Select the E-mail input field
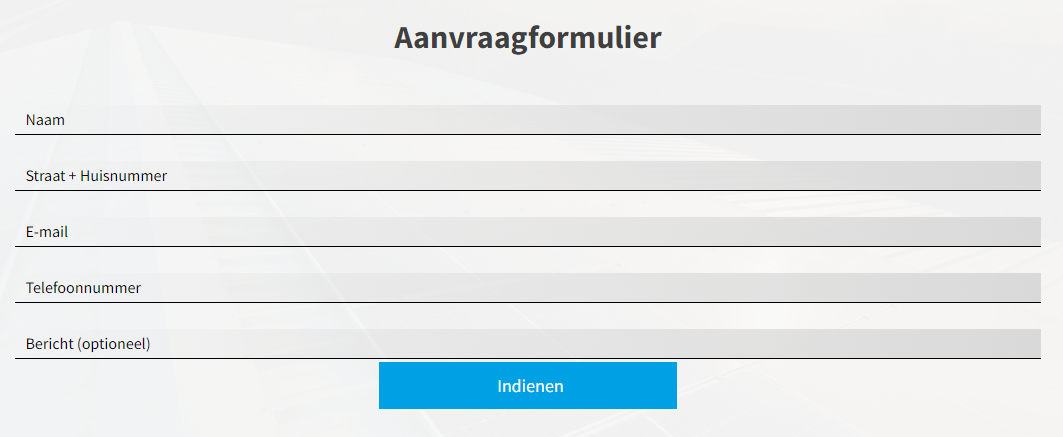Viewport: 1063px width, 437px height. [x=527, y=232]
